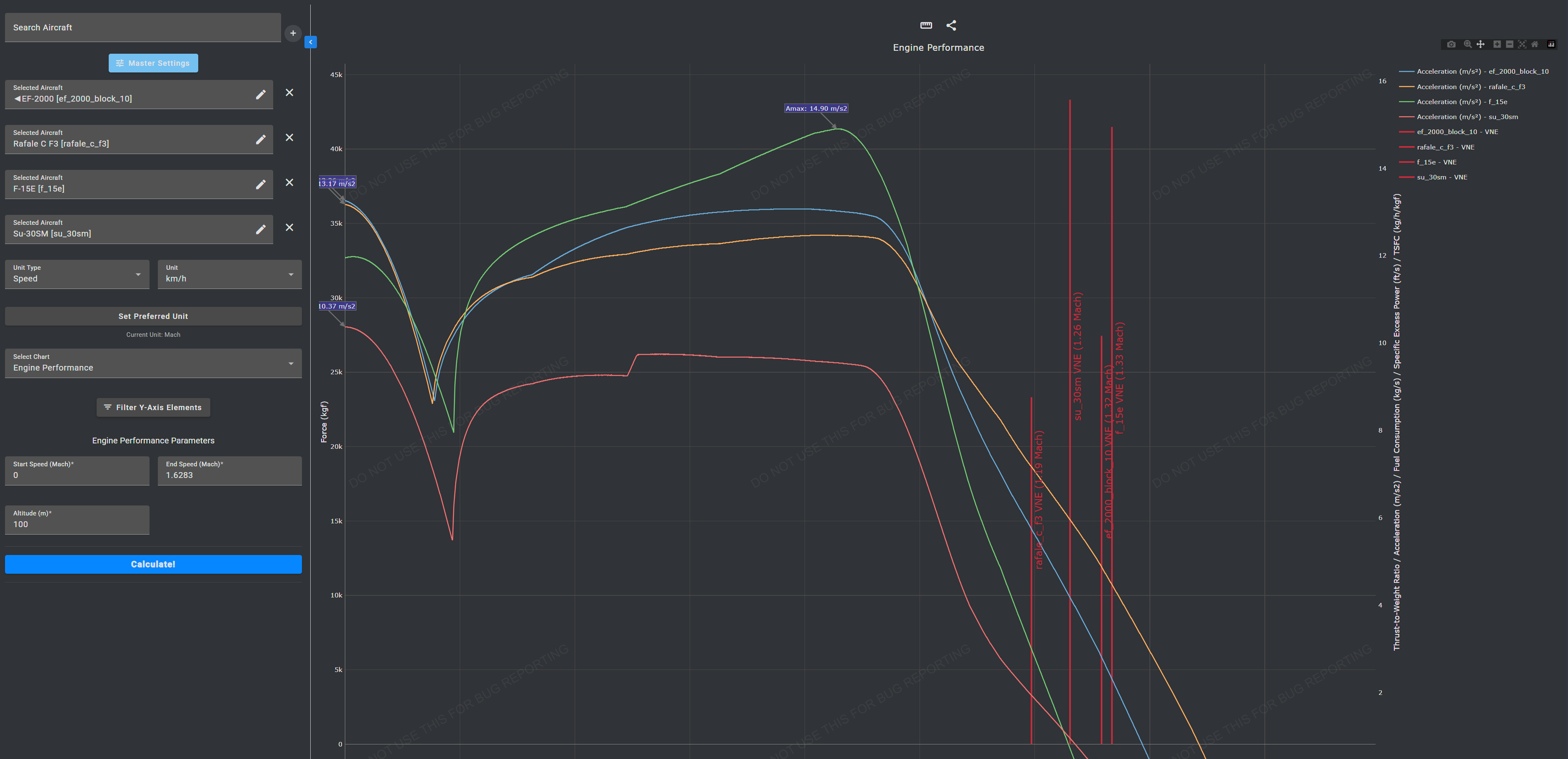Image resolution: width=1568 pixels, height=759 pixels.
Task: Click the plus button to add an aircraft
Action: 293,33
